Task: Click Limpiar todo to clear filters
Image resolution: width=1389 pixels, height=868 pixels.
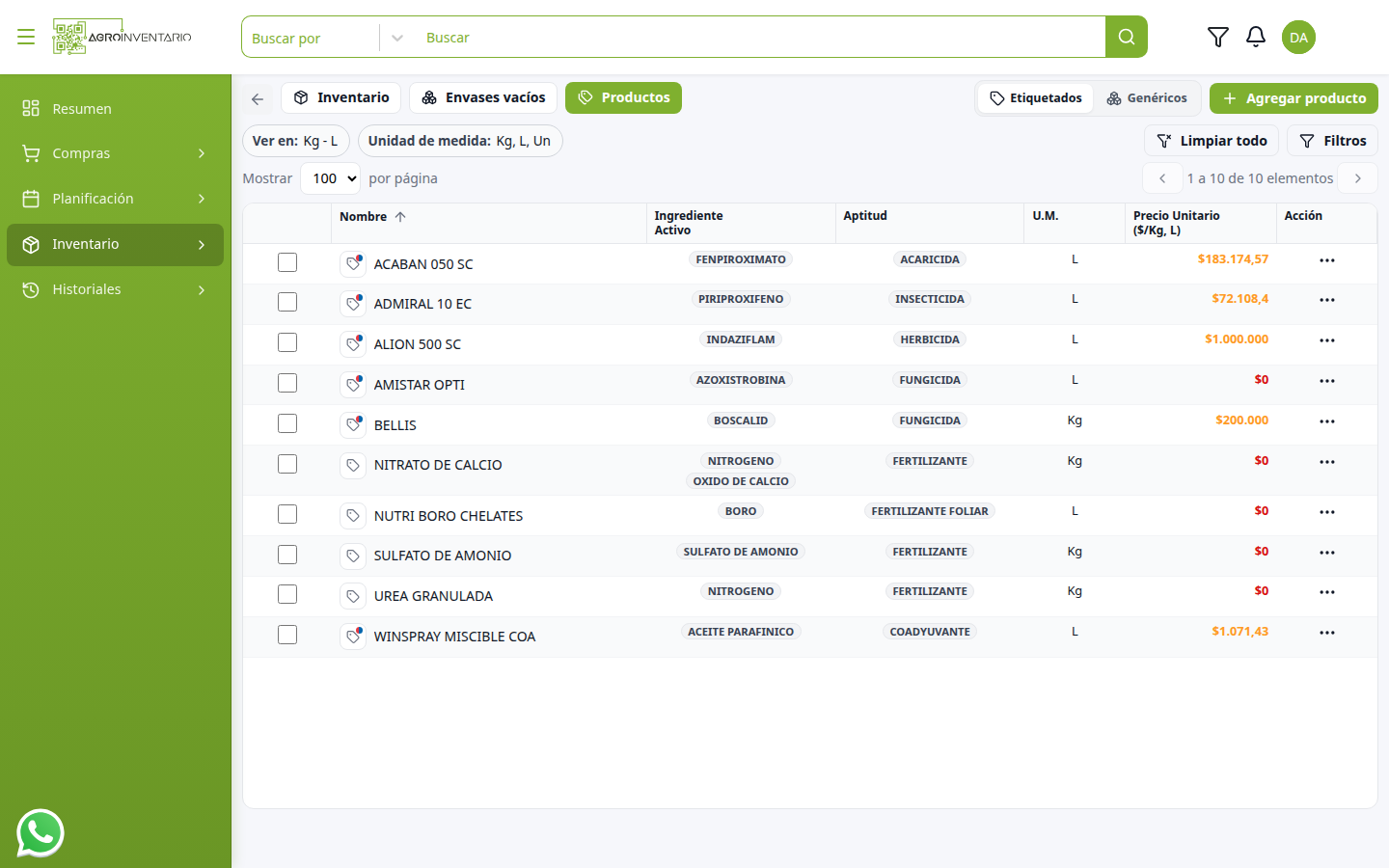Action: click(x=1212, y=141)
